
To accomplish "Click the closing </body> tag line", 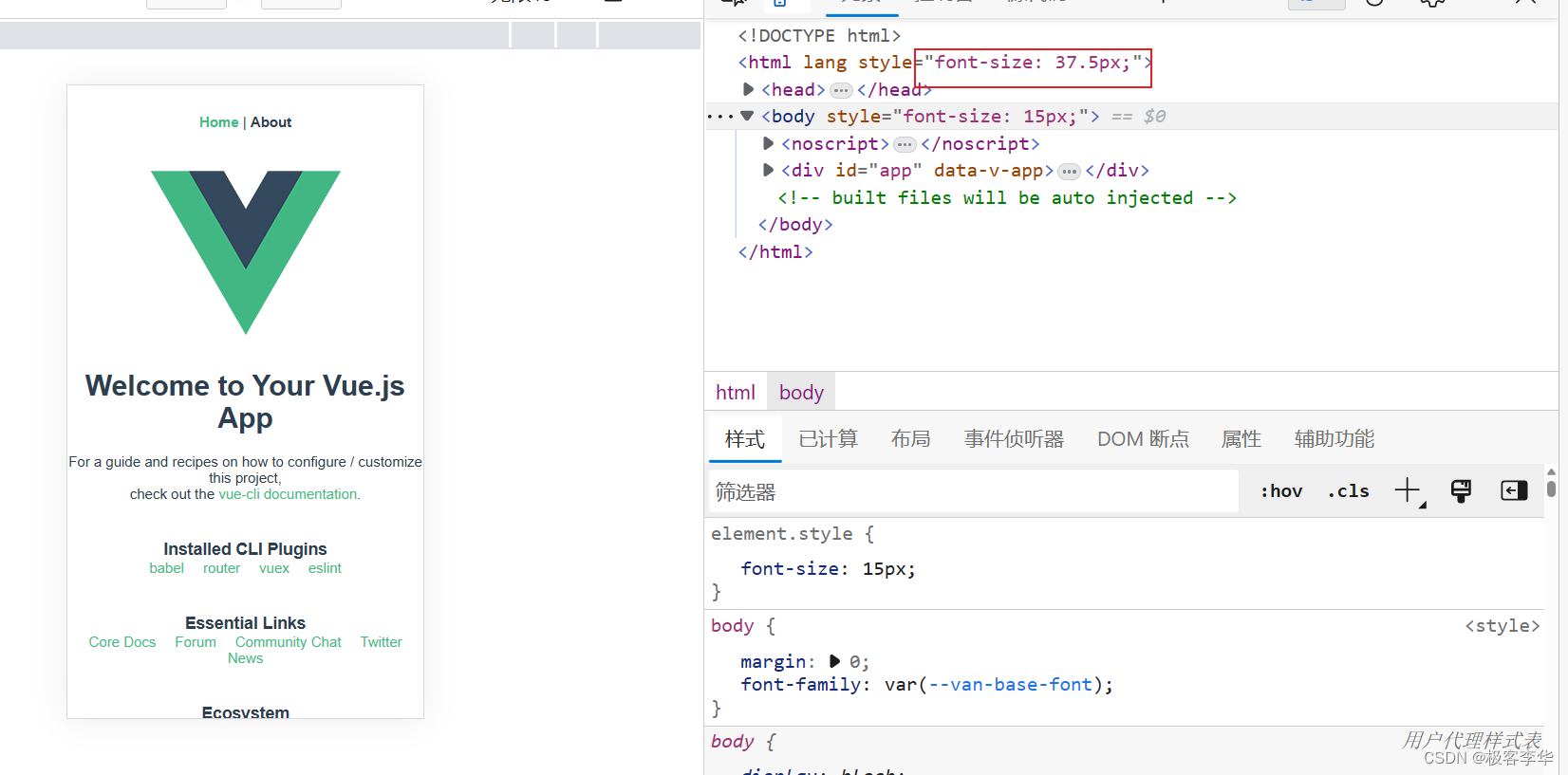I will pyautogui.click(x=795, y=225).
